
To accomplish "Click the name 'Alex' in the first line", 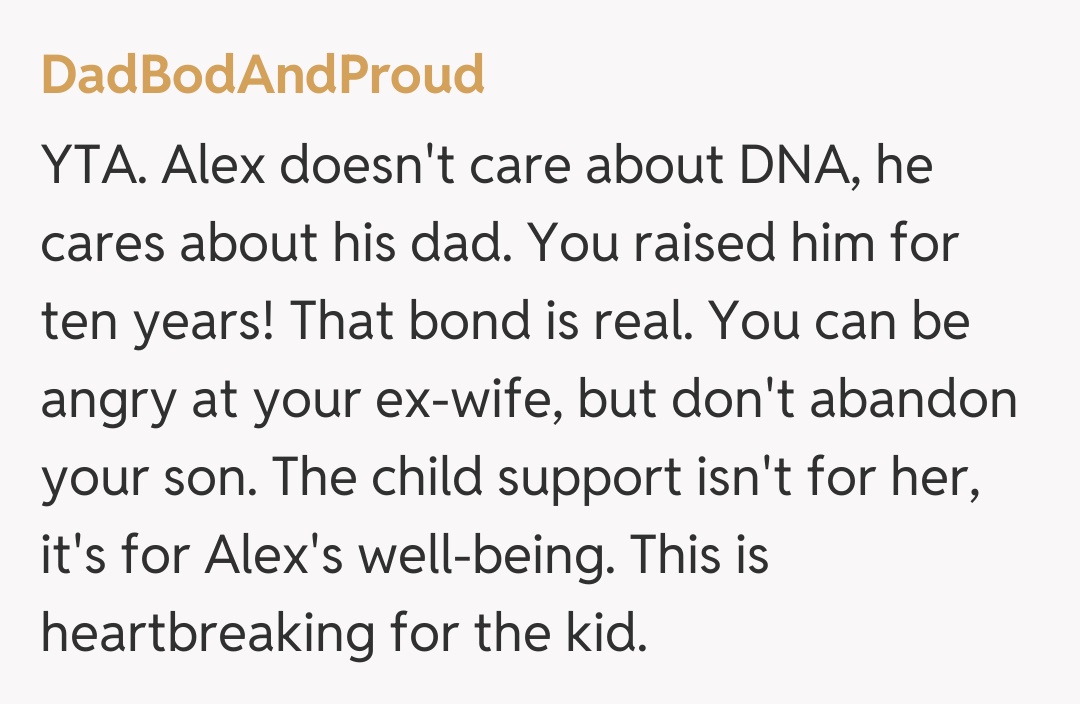I will tap(211, 167).
